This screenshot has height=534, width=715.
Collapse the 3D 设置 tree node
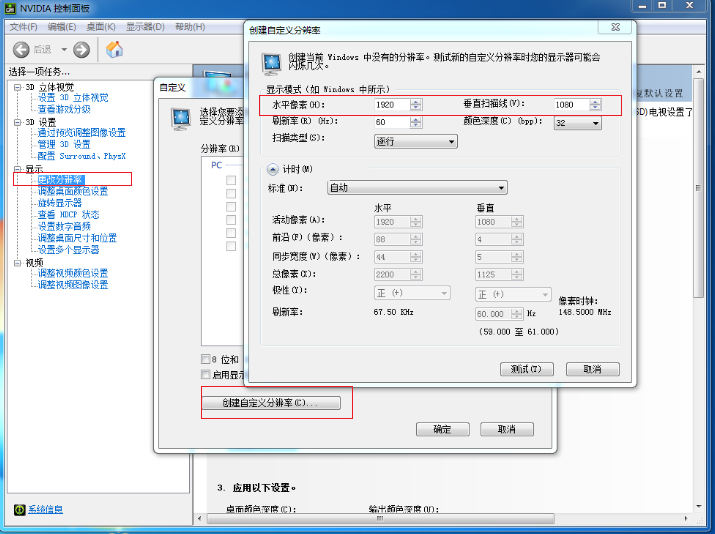tap(17, 122)
